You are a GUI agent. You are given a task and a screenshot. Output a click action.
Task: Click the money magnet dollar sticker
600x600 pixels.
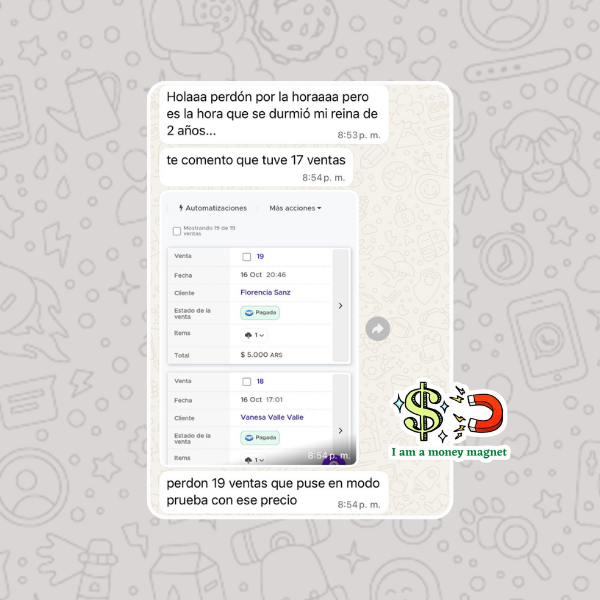coord(423,412)
